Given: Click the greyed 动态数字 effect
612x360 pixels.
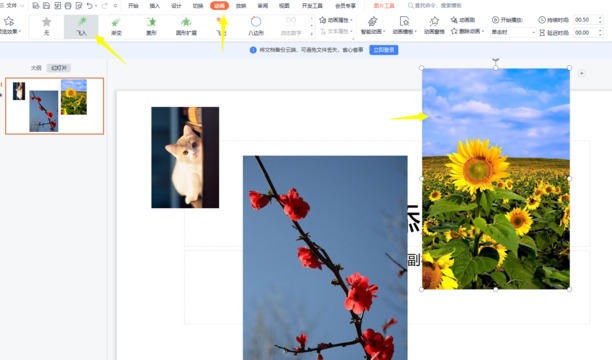Looking at the screenshot, I should click(x=291, y=27).
